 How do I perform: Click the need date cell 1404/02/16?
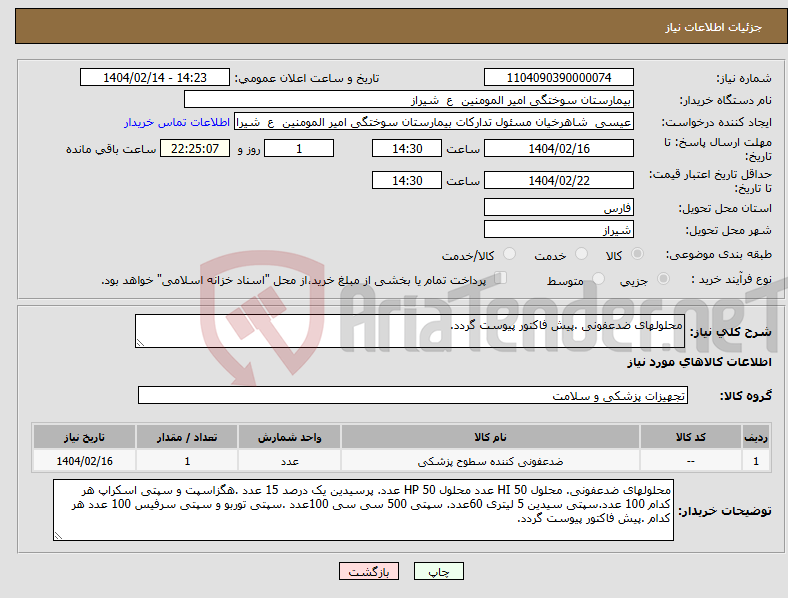click(84, 461)
